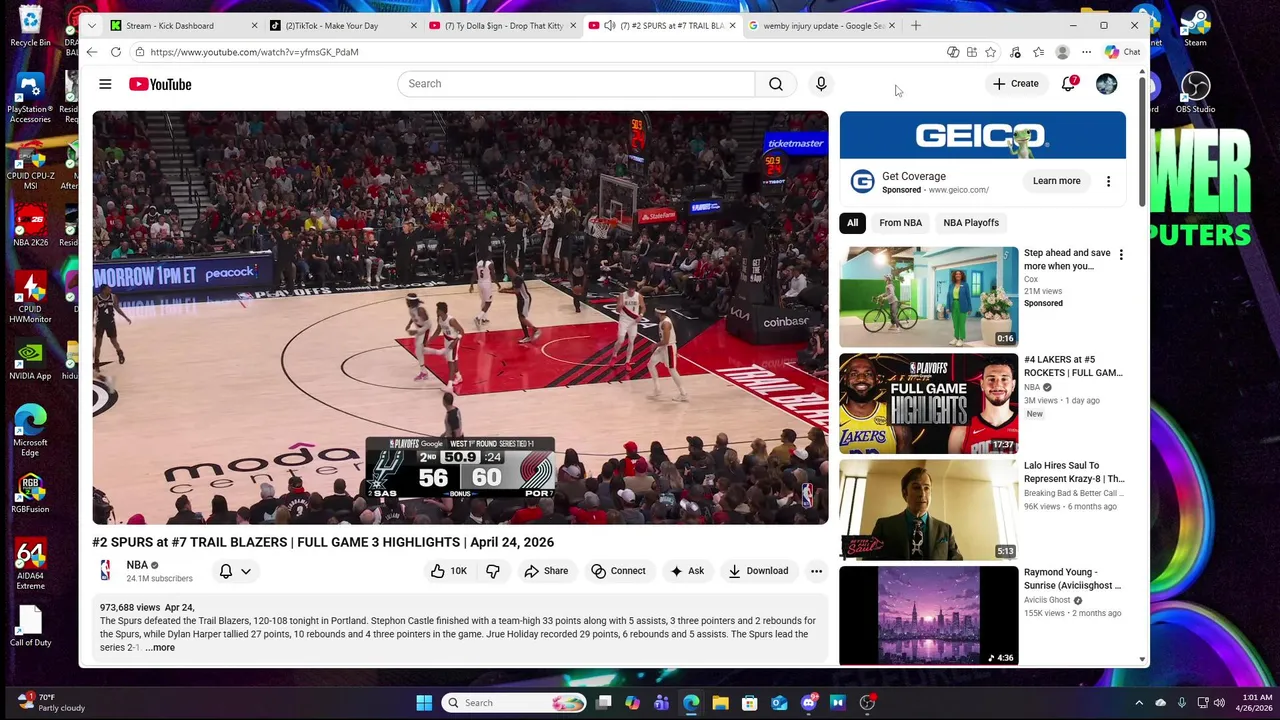Open YouTube notifications bell

[x=1069, y=84]
